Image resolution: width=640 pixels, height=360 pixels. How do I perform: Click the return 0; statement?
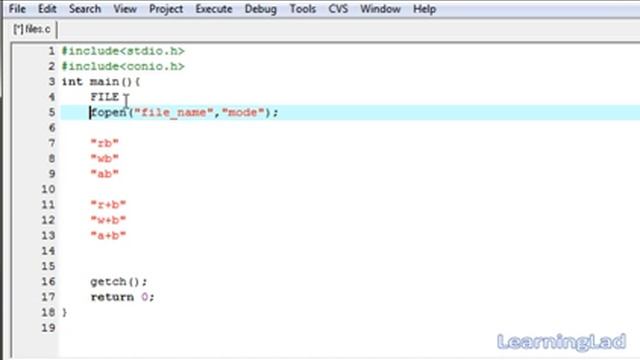coord(122,297)
